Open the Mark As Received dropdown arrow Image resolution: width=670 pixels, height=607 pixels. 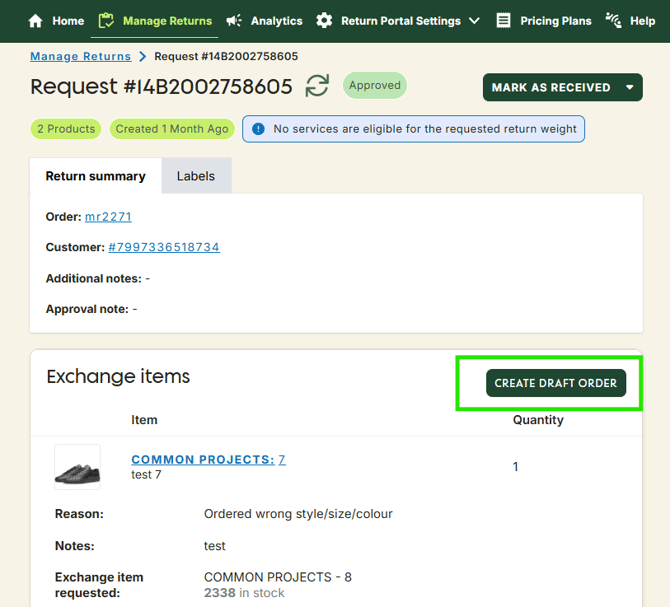630,88
